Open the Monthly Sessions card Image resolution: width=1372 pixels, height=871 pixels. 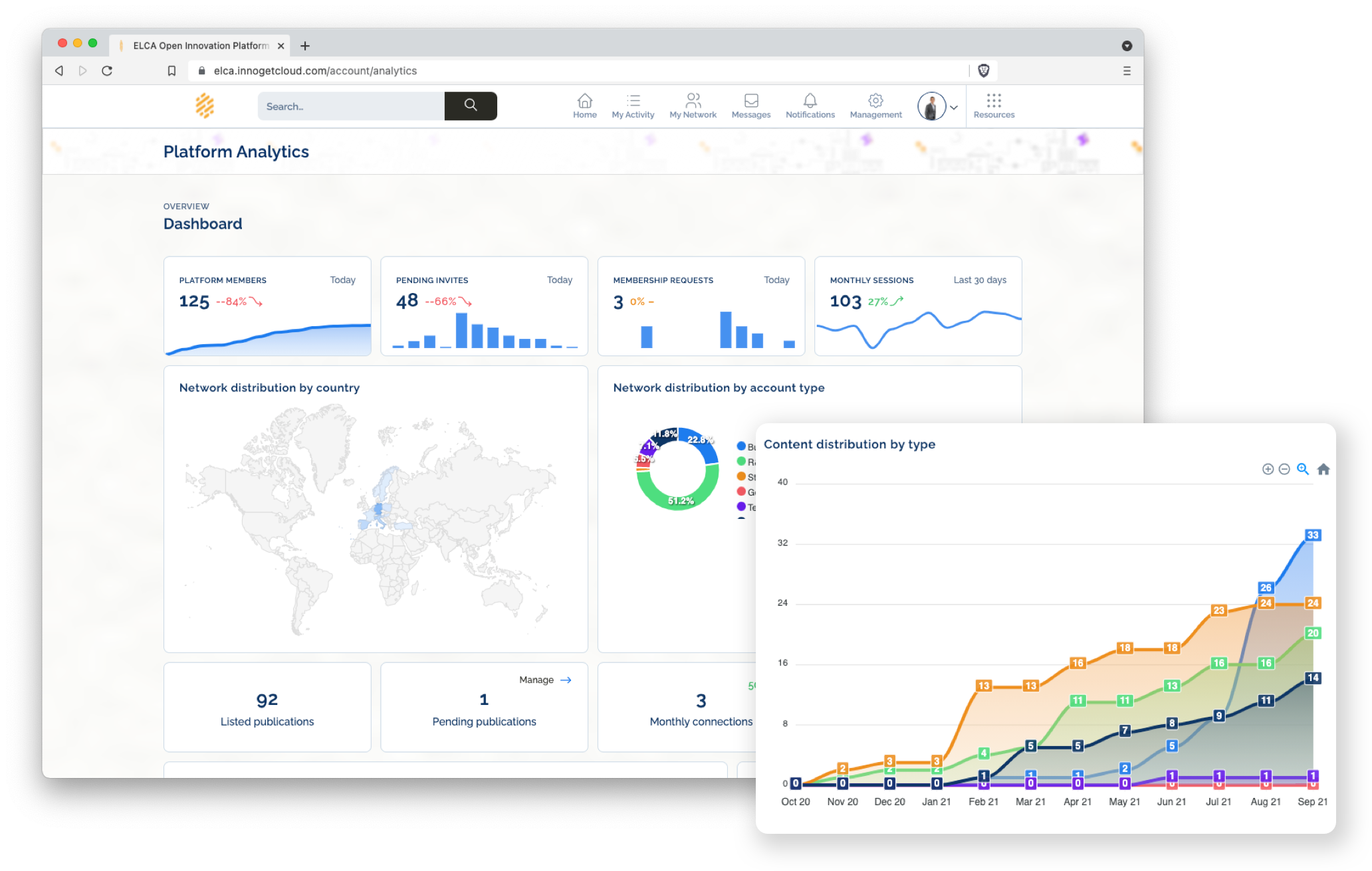(x=918, y=306)
